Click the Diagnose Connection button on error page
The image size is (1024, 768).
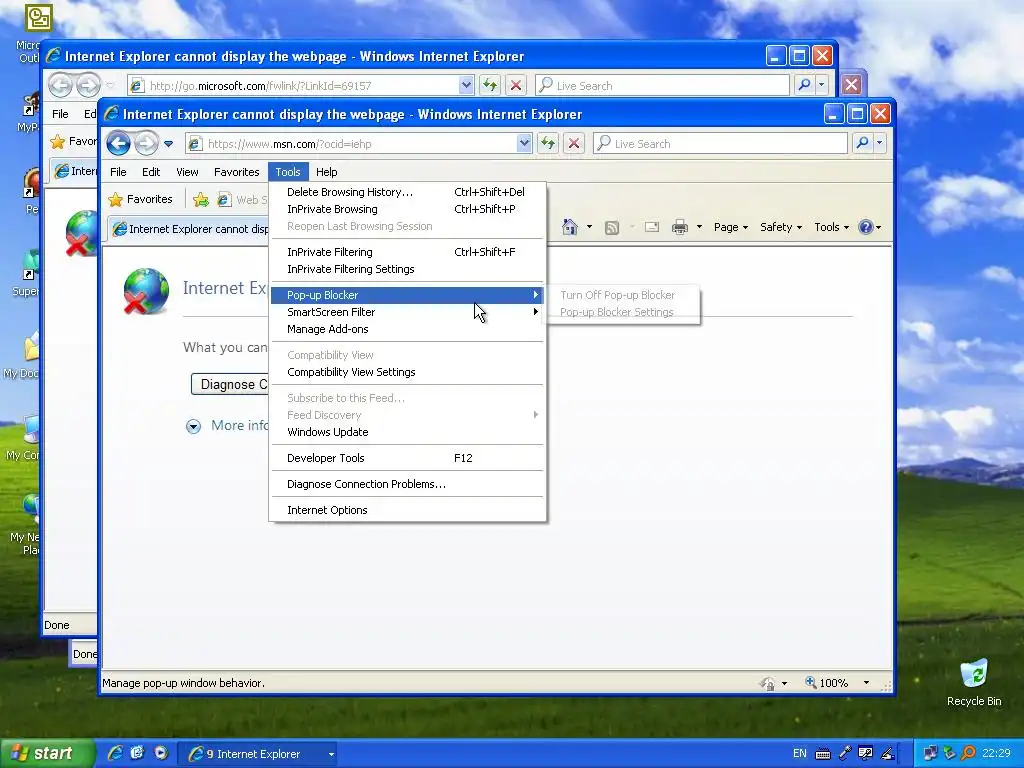pos(230,384)
